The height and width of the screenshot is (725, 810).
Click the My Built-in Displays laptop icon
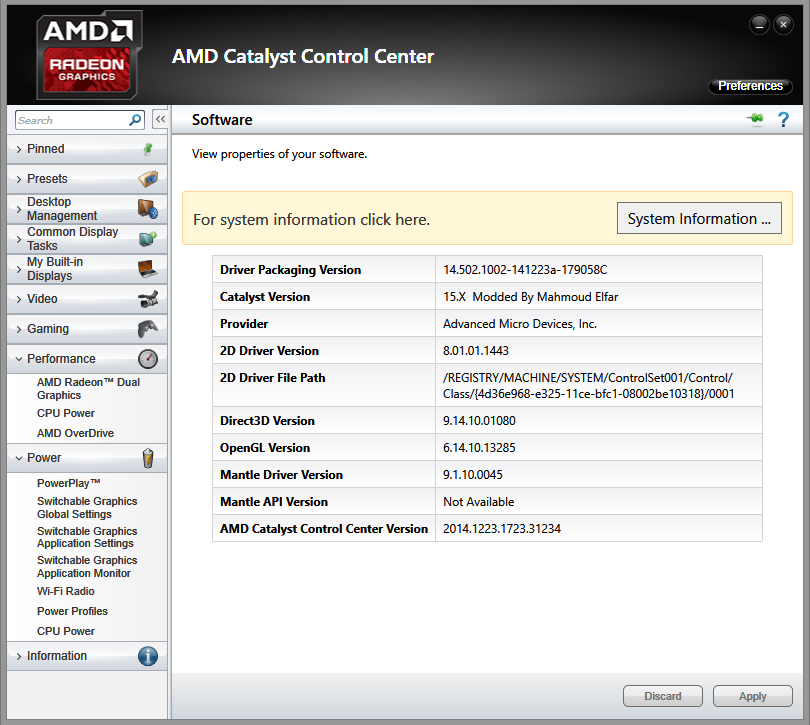pos(148,269)
